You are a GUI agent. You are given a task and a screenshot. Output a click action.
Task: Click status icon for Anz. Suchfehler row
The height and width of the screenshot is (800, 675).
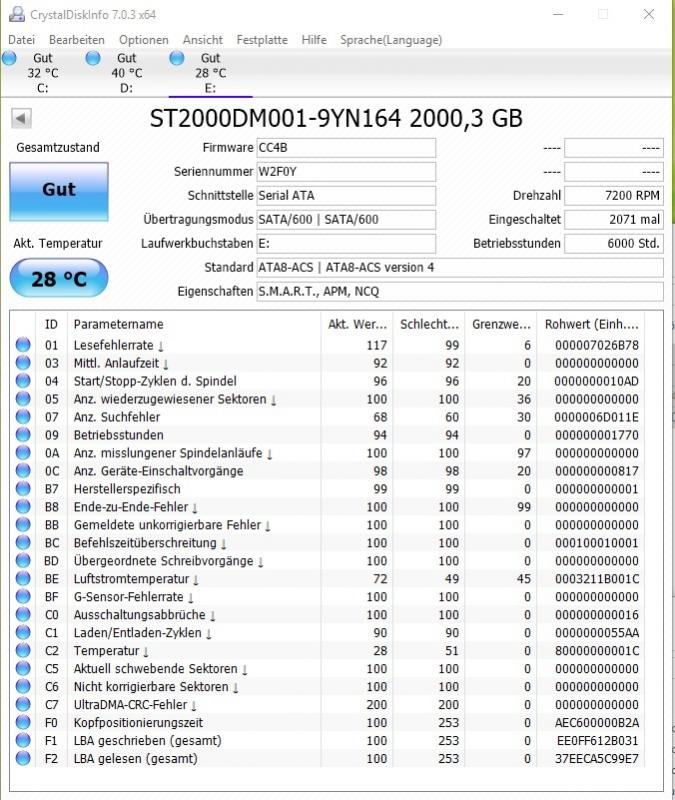tap(23, 417)
